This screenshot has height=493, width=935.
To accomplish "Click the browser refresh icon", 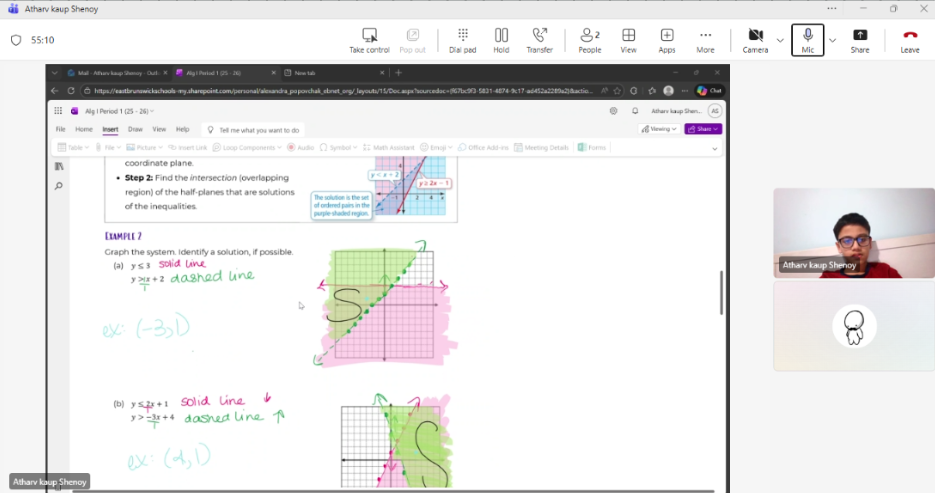I will click(70, 91).
